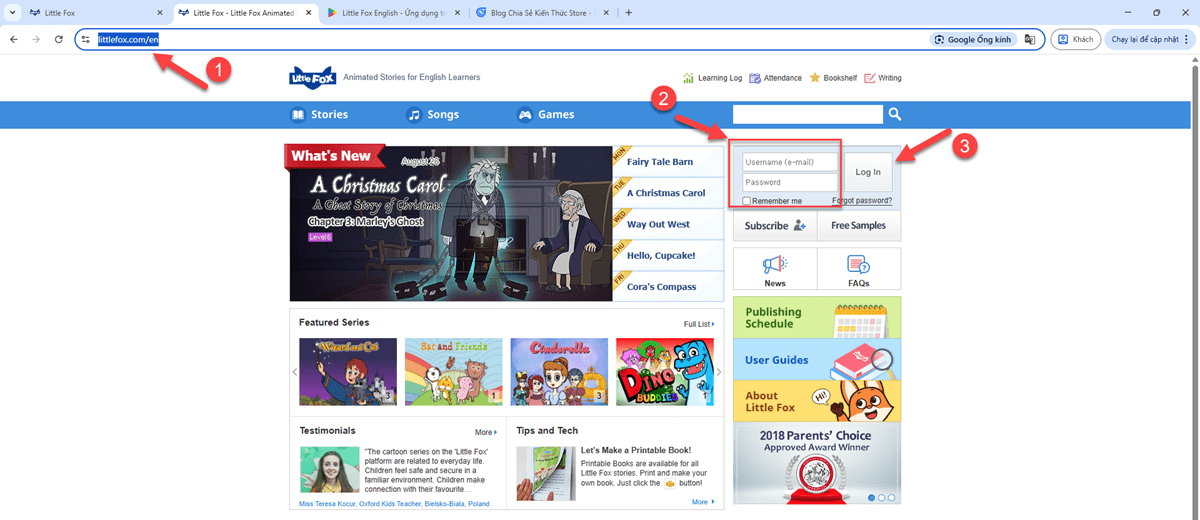Open the Learning Log icon link
The image size is (1200, 520).
coord(688,78)
